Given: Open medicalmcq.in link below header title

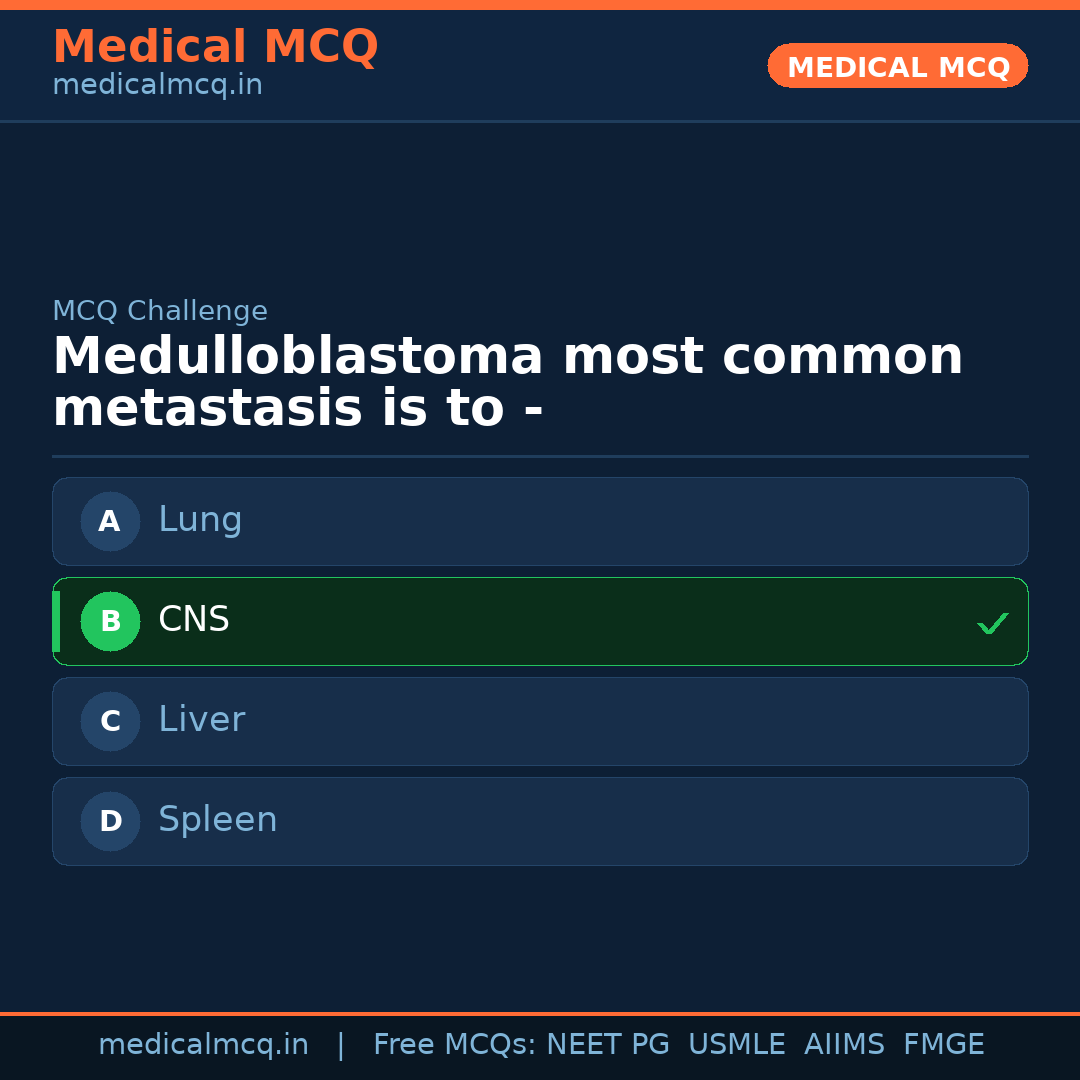Looking at the screenshot, I should pos(157,85).
